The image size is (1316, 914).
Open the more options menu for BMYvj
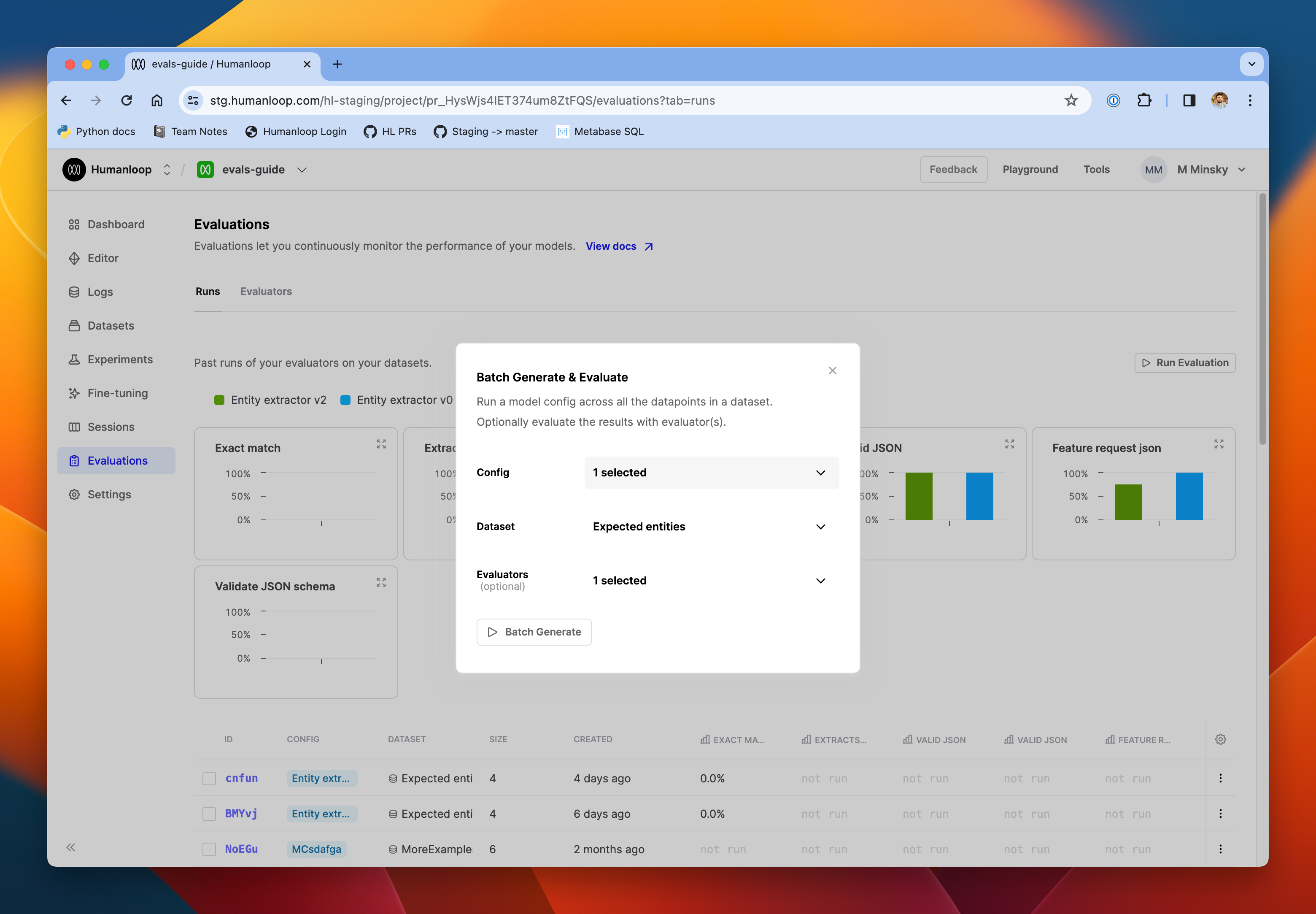point(1220,814)
